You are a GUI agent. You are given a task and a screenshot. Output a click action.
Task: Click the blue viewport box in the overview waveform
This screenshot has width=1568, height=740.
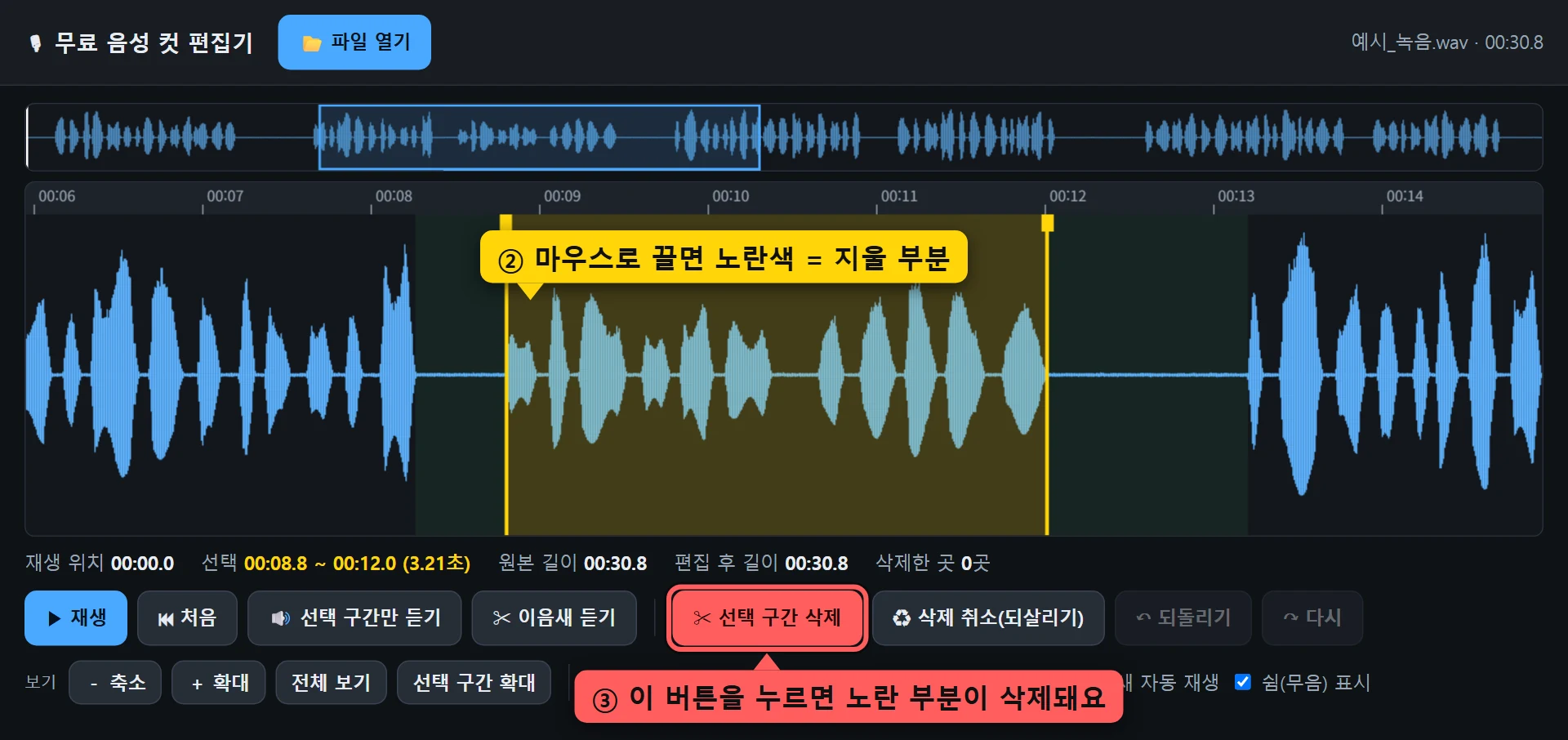tap(539, 137)
